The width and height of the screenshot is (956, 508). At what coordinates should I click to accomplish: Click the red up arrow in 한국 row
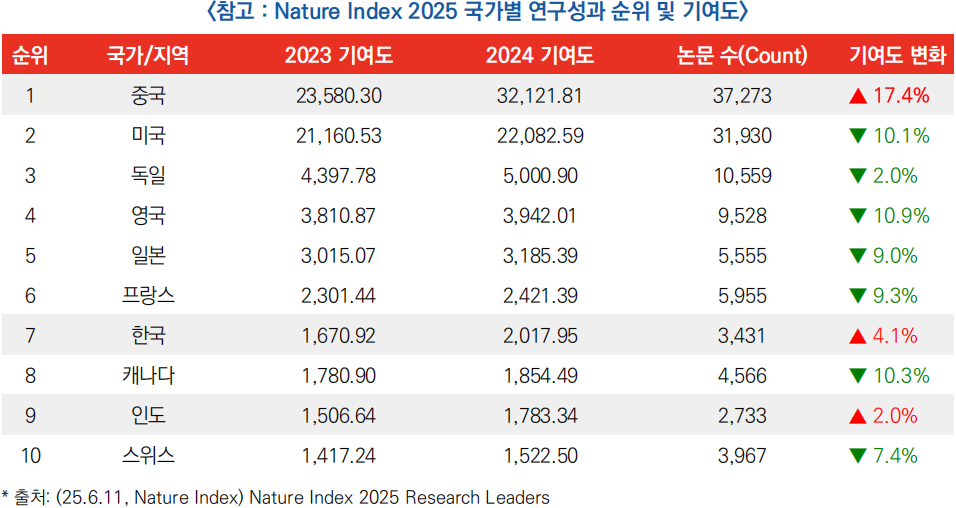pyautogui.click(x=857, y=336)
